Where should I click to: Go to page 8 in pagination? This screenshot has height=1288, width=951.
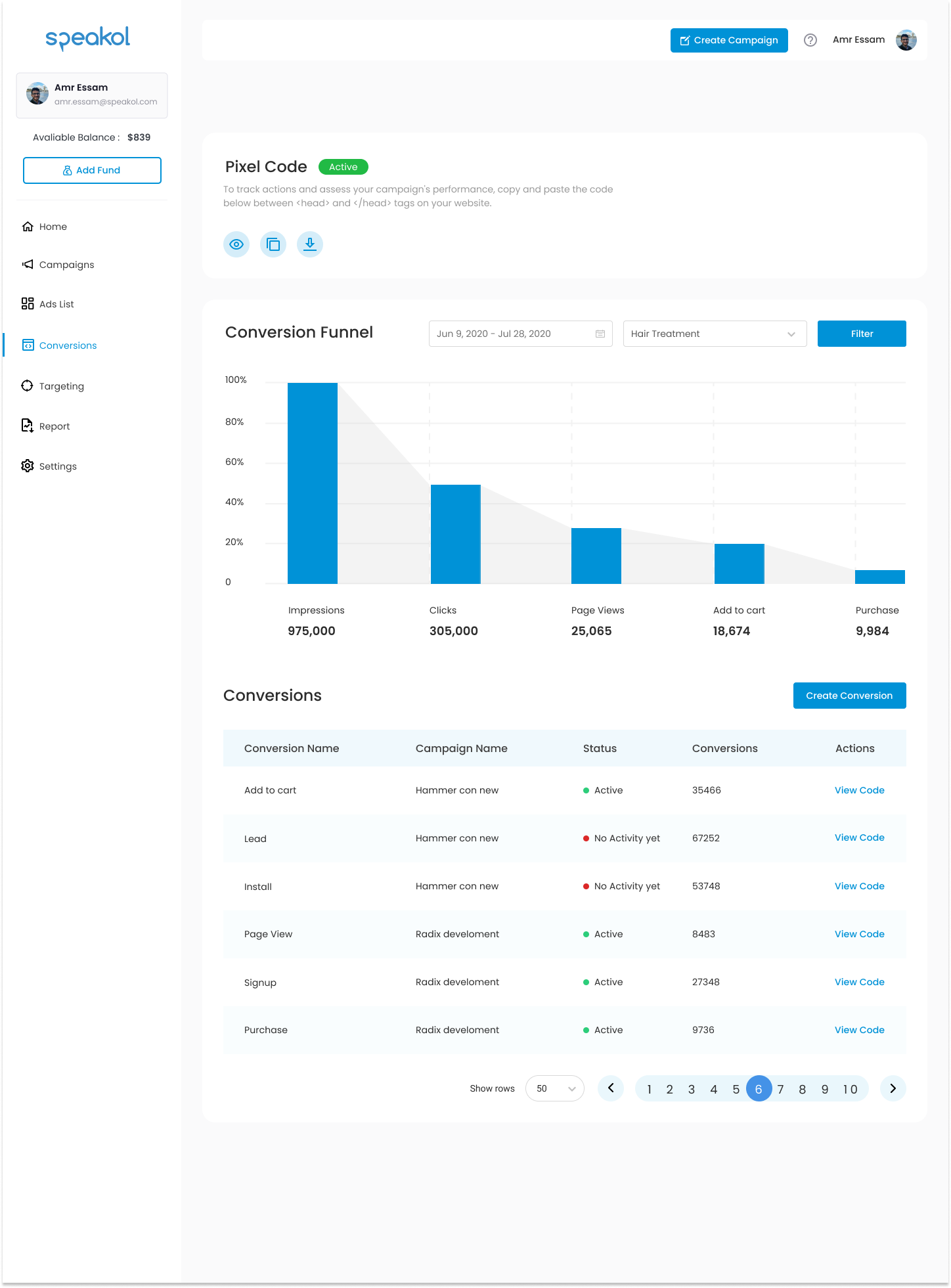pyautogui.click(x=803, y=1089)
